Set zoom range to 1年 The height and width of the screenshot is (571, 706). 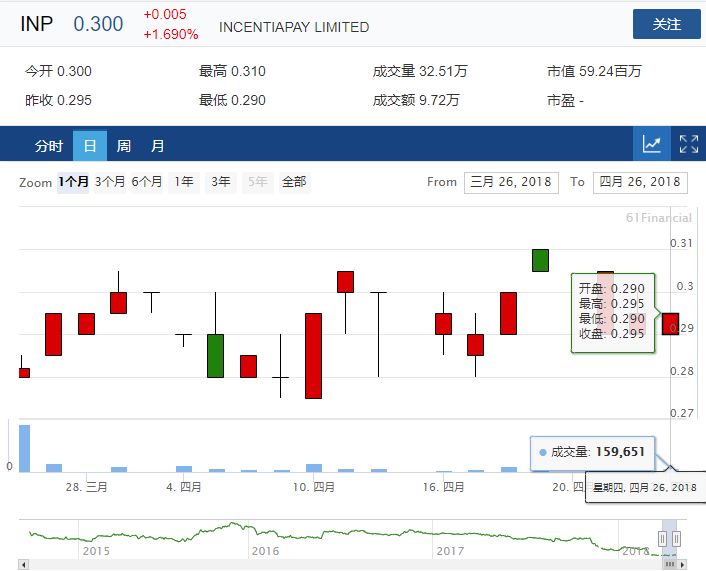click(x=184, y=182)
